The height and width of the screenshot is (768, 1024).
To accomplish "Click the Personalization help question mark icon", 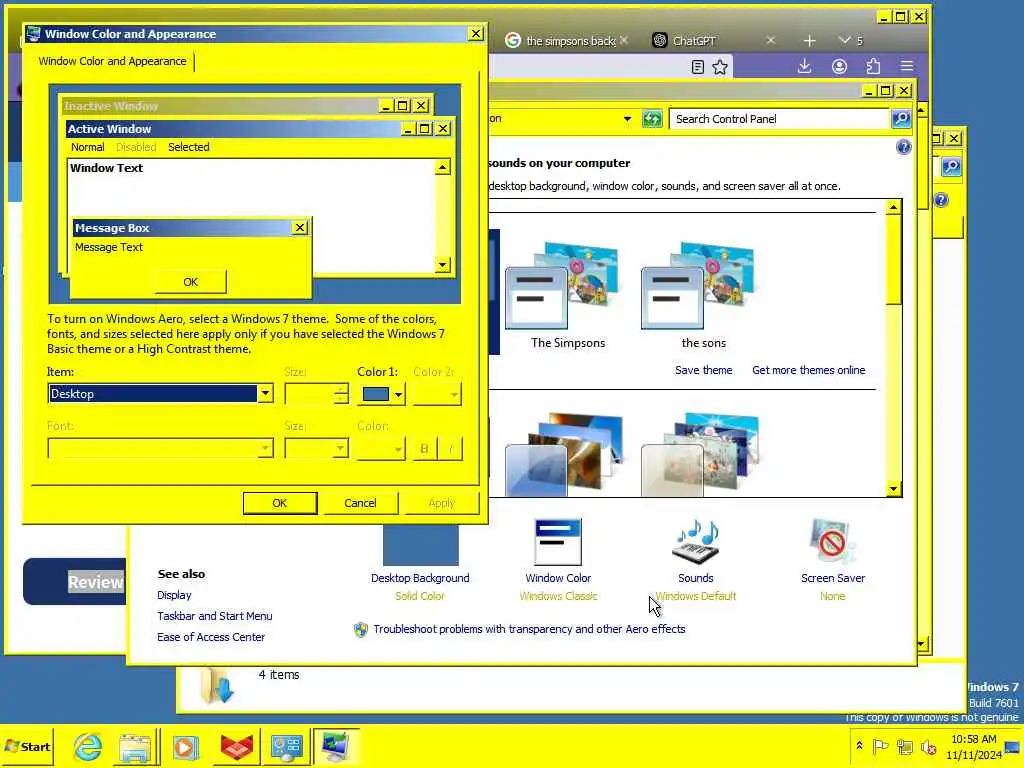I will coord(903,147).
